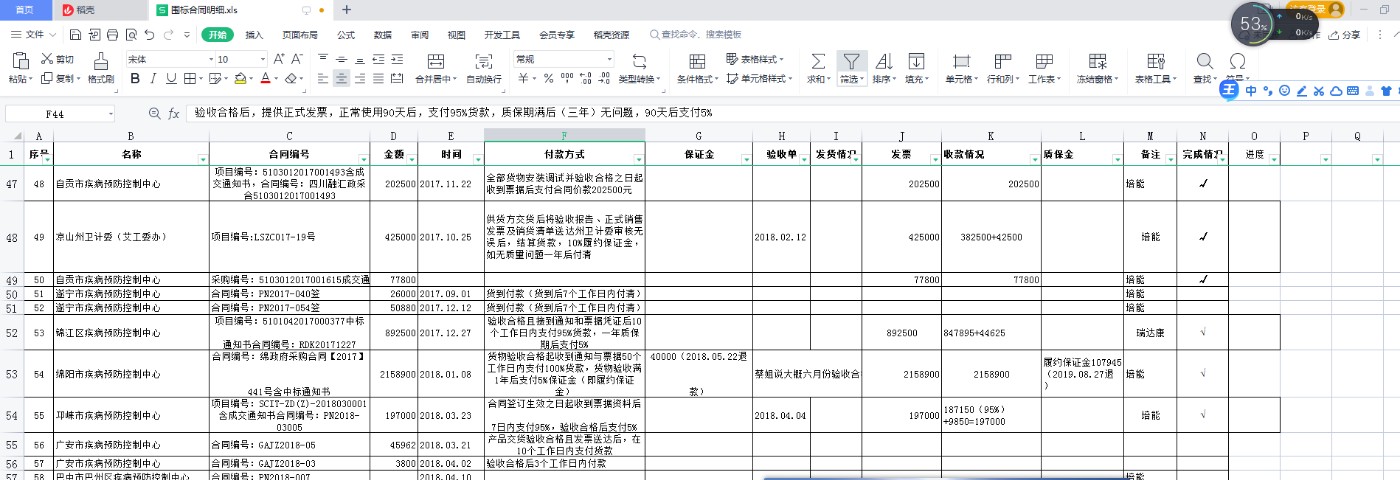Toggle Italic formatting
The width and height of the screenshot is (1400, 480).
[x=154, y=79]
